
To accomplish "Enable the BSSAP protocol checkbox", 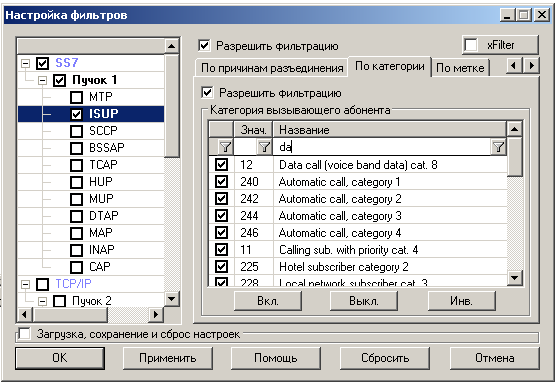I will pos(76,148).
